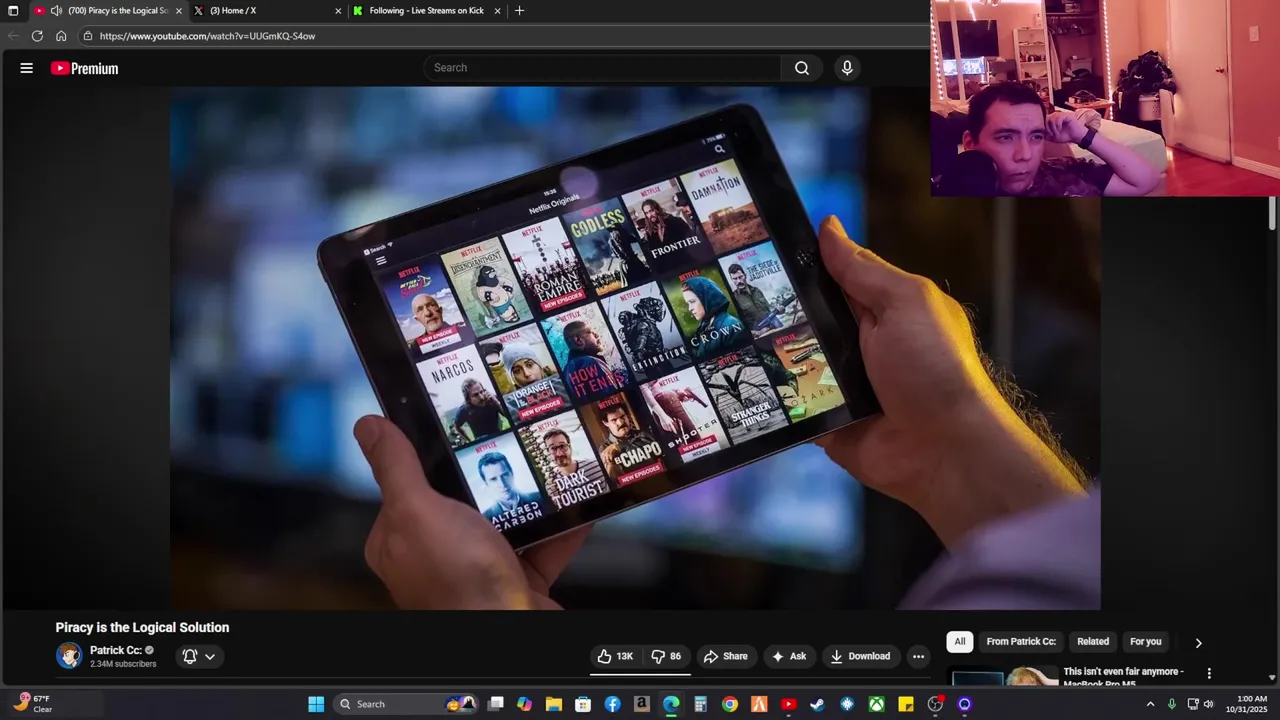Open Sticky Notes from the taskbar
This screenshot has height=720, width=1280.
906,704
